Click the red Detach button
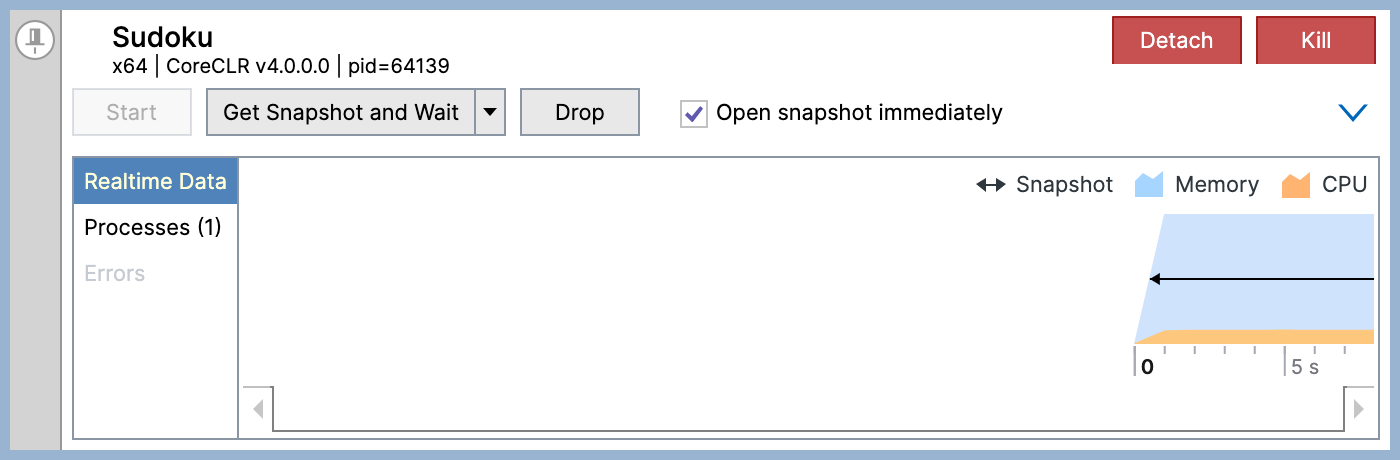 1176,41
